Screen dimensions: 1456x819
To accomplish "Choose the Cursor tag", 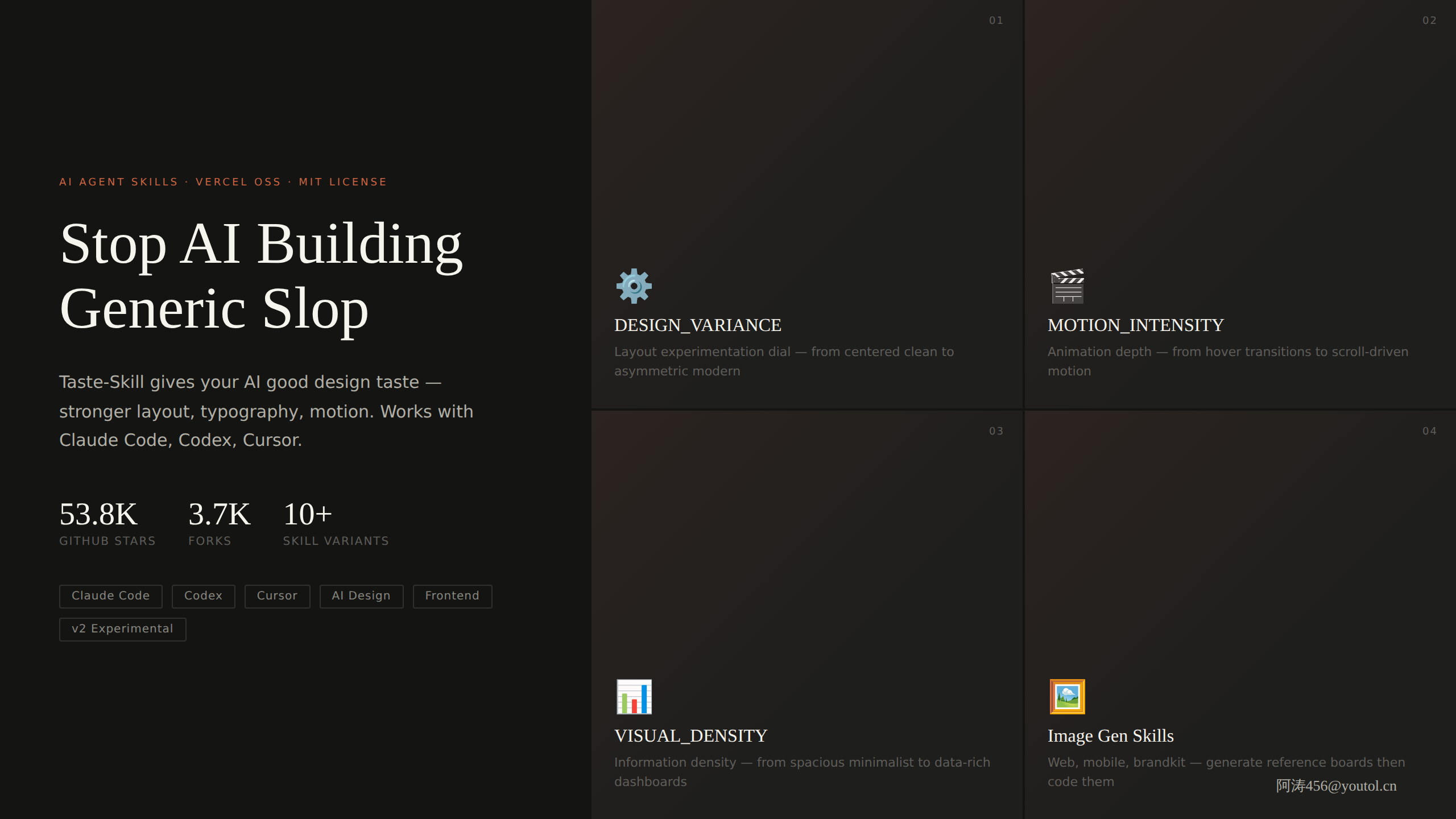I will pos(278,596).
